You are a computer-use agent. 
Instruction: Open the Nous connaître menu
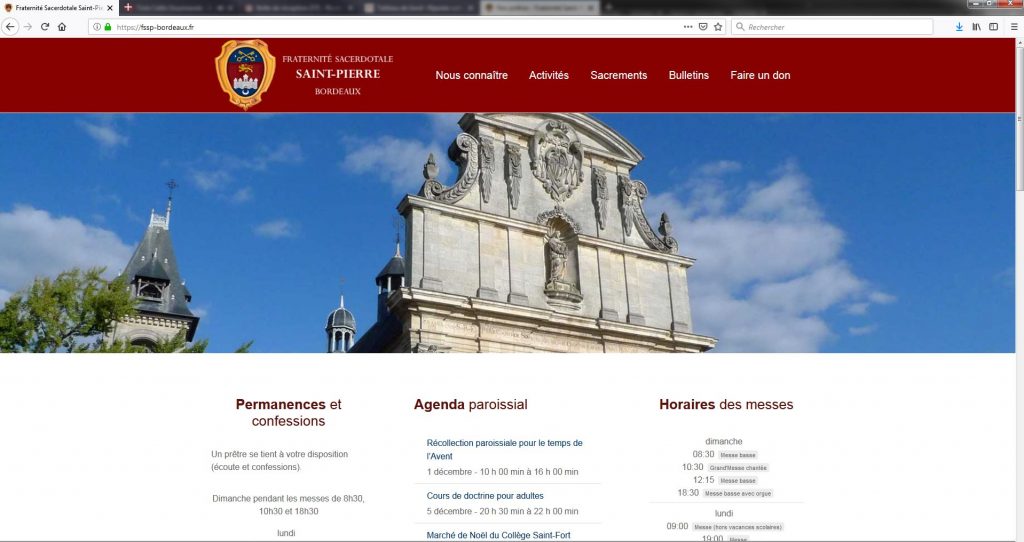[x=471, y=75]
